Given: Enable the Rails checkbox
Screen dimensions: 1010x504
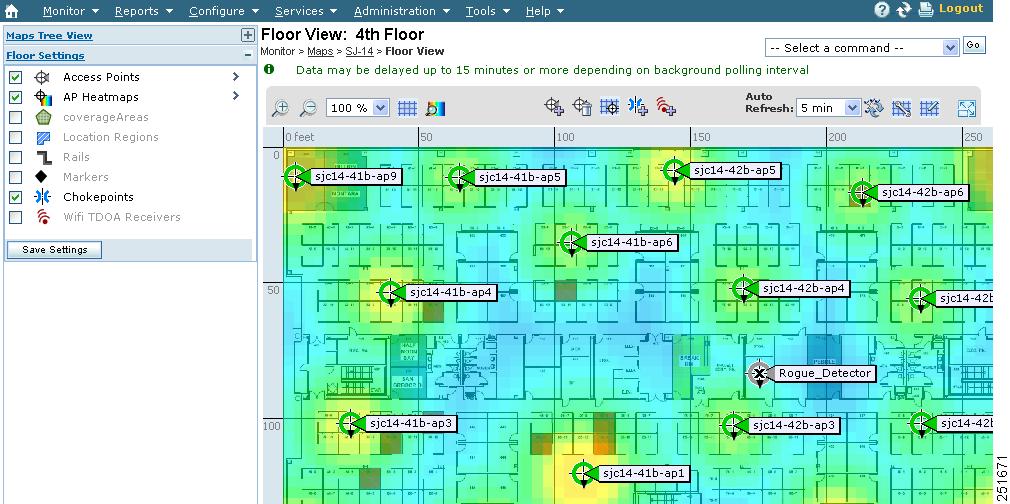Looking at the screenshot, I should pos(16,157).
